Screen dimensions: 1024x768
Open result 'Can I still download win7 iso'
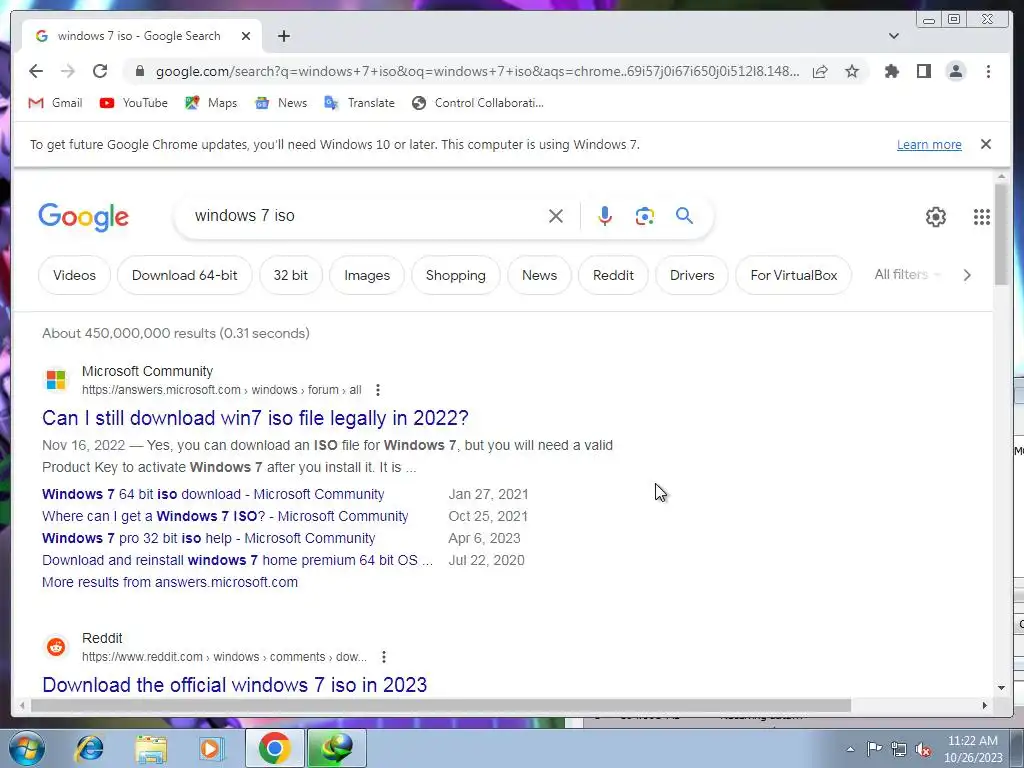[255, 418]
